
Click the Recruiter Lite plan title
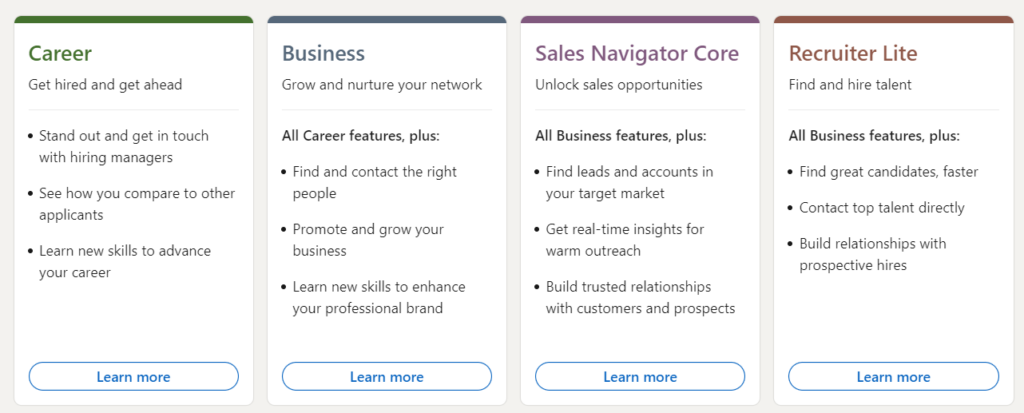click(852, 53)
